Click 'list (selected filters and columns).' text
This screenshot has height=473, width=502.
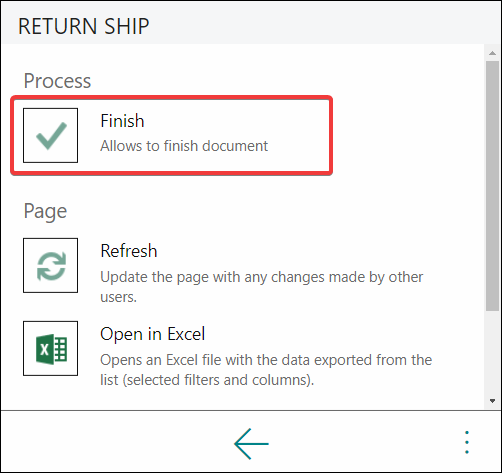207,380
